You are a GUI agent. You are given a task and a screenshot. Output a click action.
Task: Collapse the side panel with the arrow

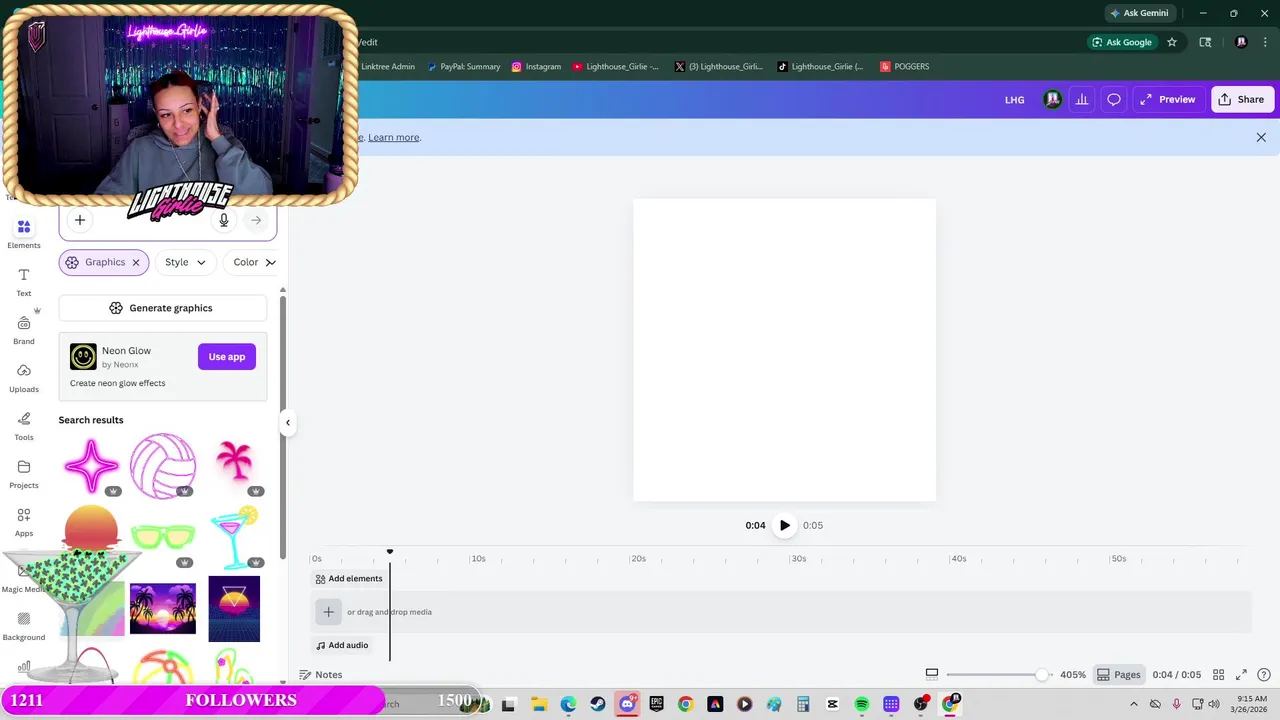coord(288,422)
